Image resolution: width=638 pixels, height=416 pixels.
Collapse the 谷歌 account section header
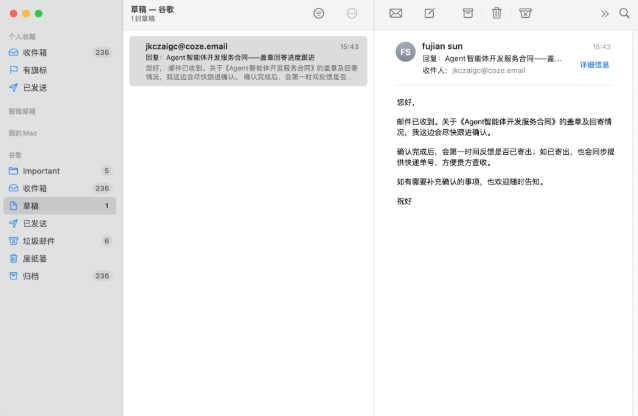click(x=15, y=155)
